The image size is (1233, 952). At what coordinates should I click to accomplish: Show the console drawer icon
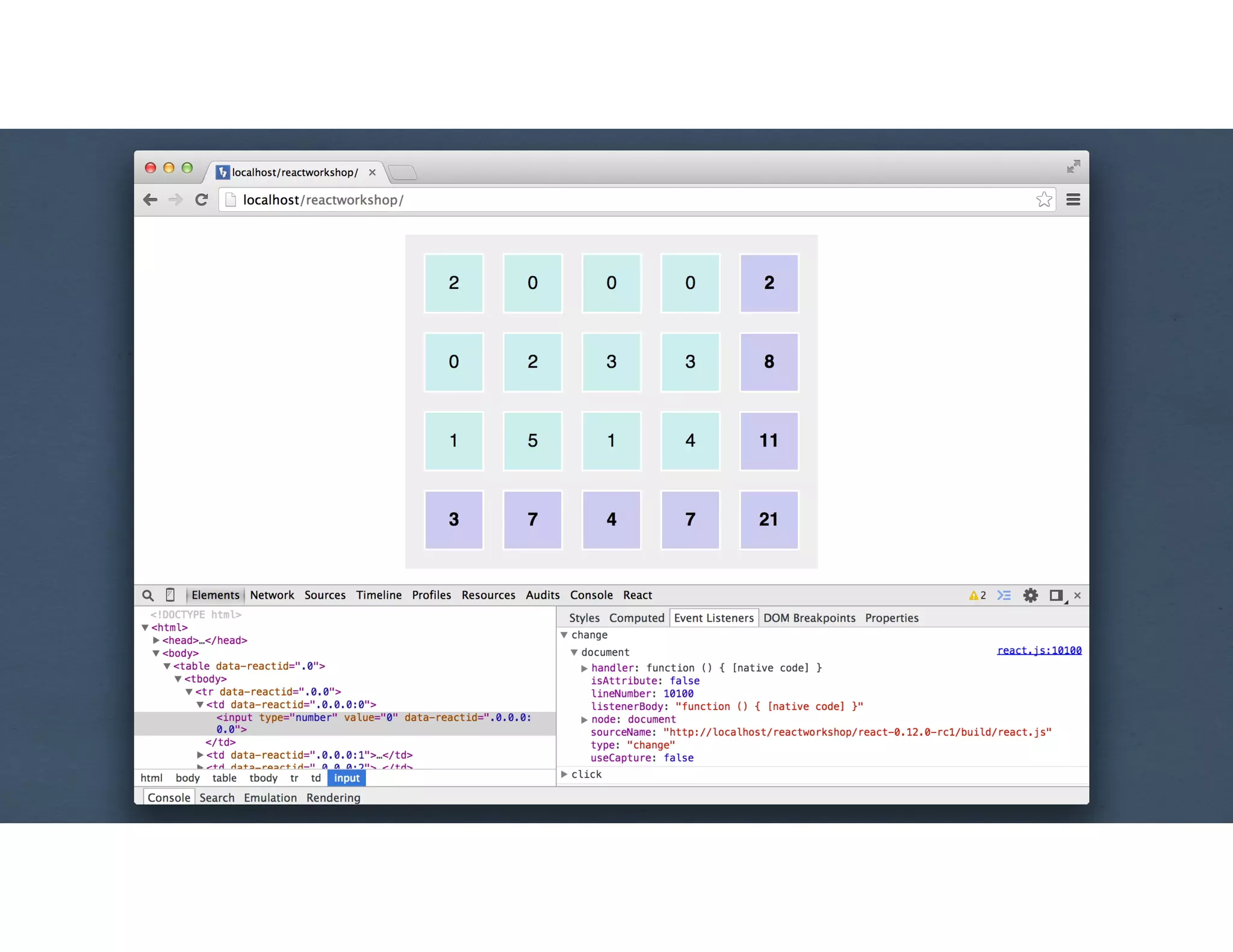tap(1004, 595)
